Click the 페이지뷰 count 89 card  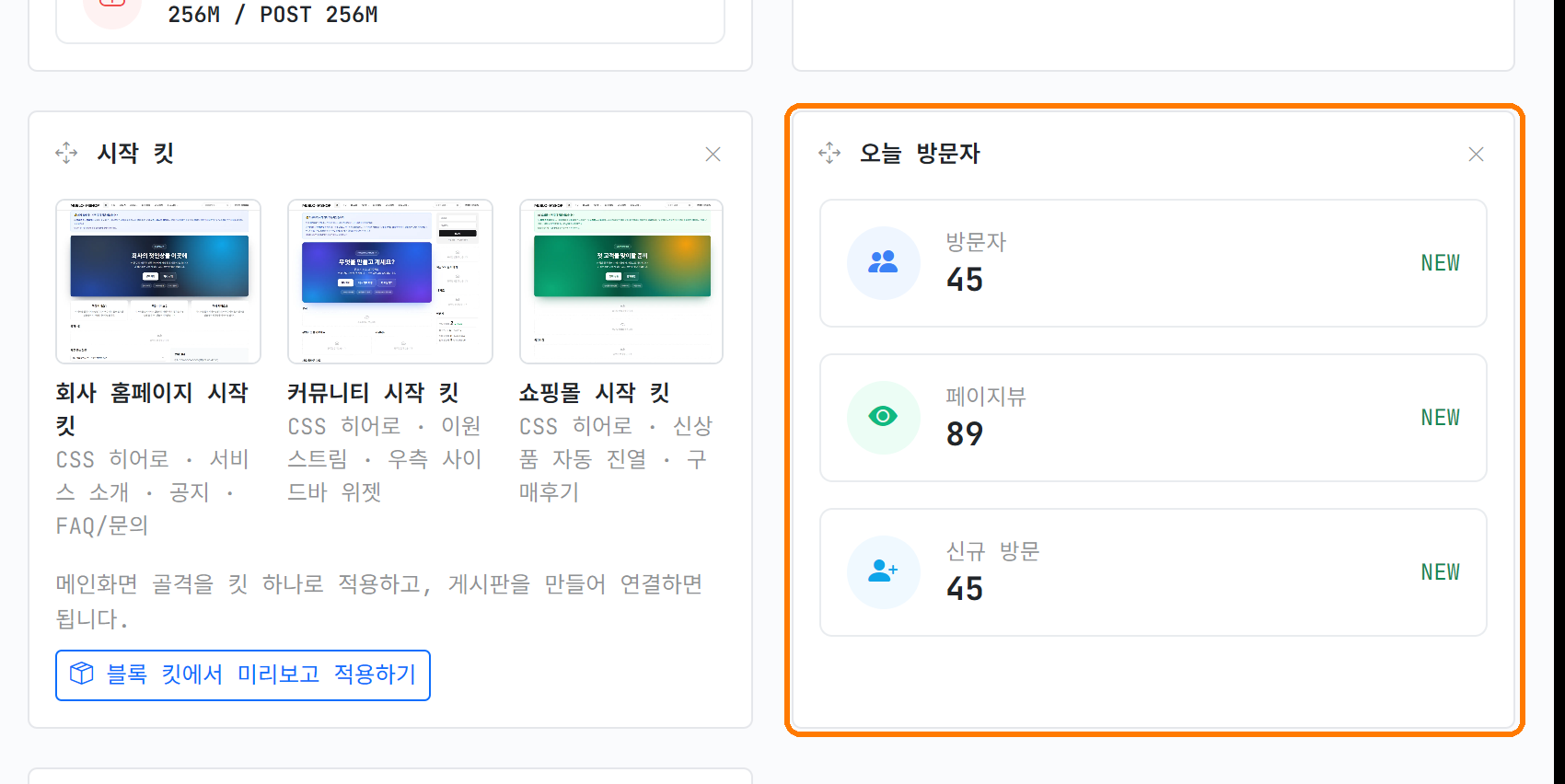[x=1153, y=418]
